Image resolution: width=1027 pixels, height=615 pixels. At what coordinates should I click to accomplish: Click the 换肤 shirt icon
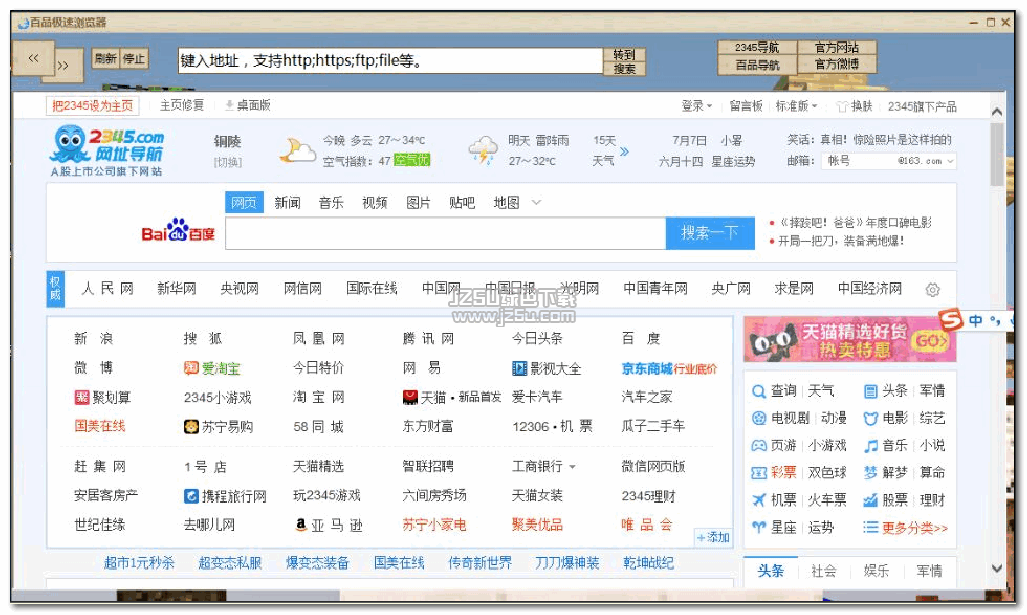click(843, 106)
